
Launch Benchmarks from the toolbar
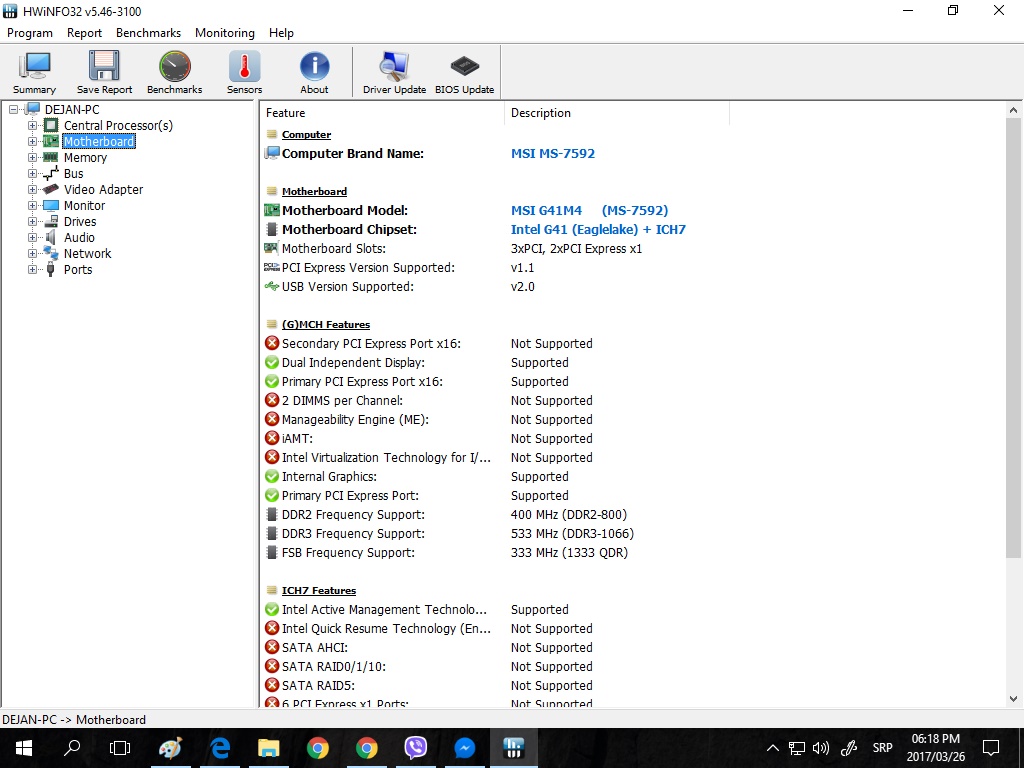pyautogui.click(x=174, y=72)
